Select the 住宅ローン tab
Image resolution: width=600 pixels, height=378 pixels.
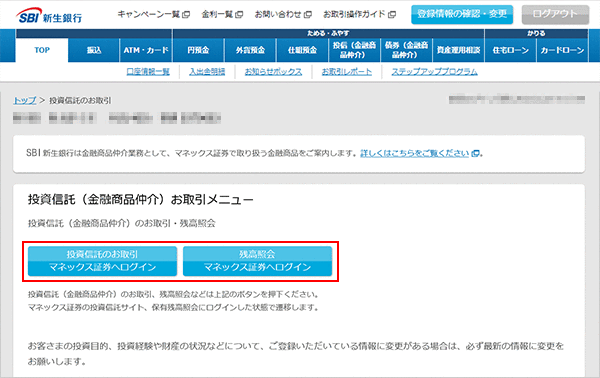(510, 50)
